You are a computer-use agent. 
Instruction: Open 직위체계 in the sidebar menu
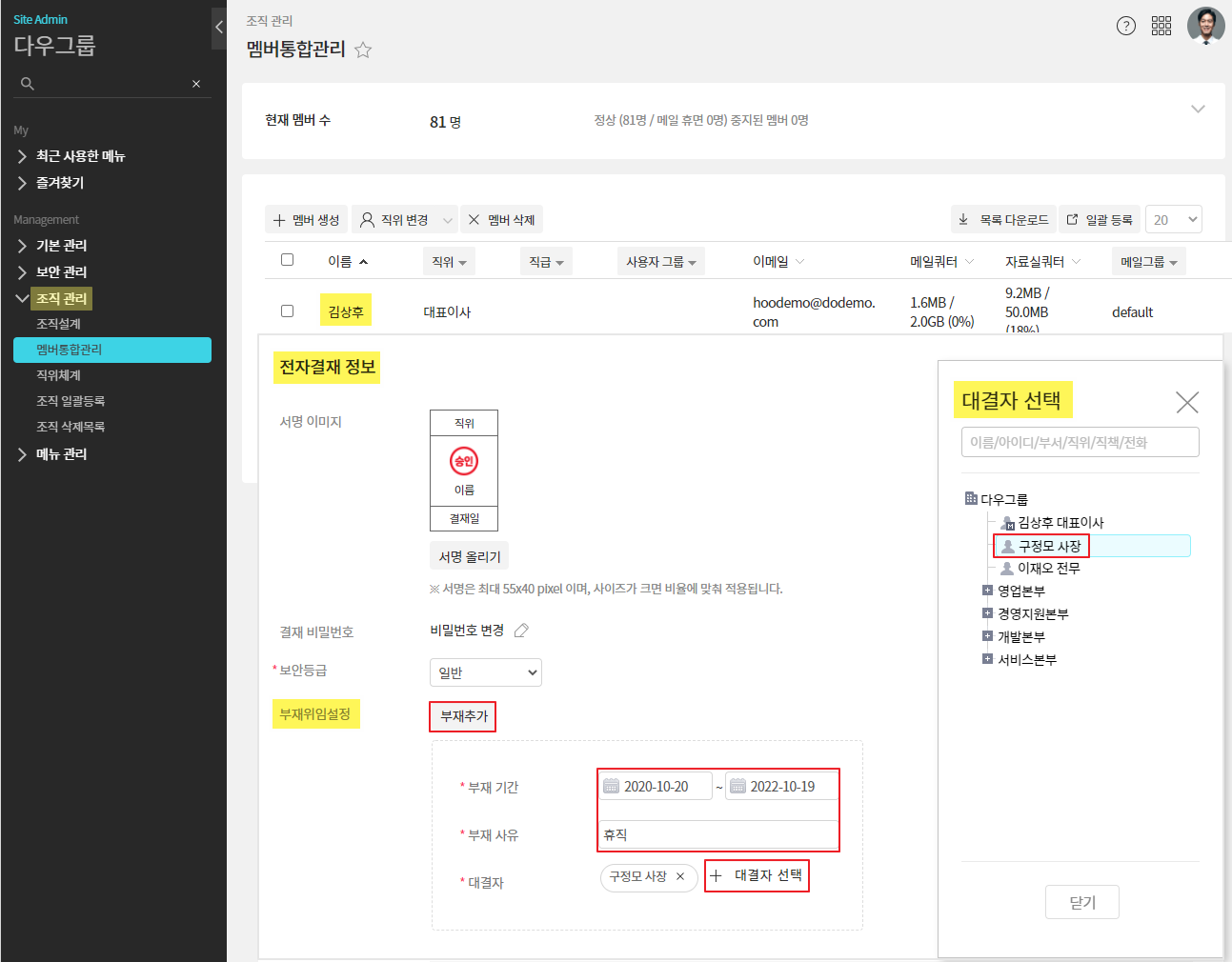pyautogui.click(x=59, y=375)
